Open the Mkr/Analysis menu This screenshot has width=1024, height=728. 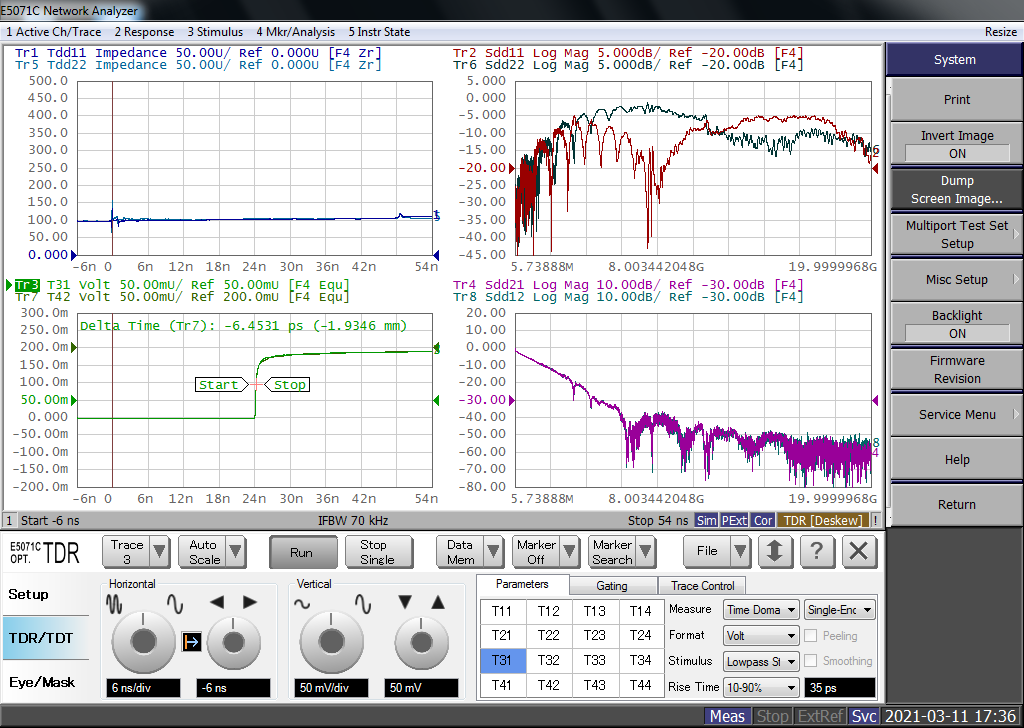pos(298,32)
